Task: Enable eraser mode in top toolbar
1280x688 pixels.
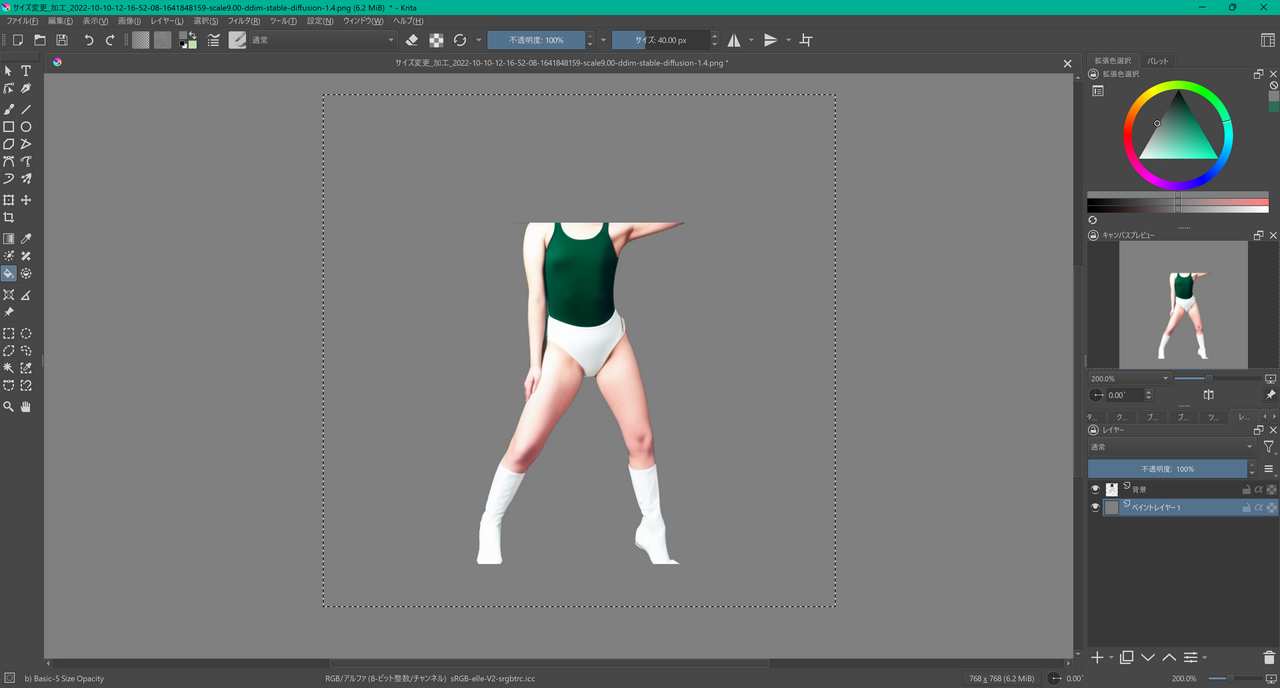Action: pos(412,40)
